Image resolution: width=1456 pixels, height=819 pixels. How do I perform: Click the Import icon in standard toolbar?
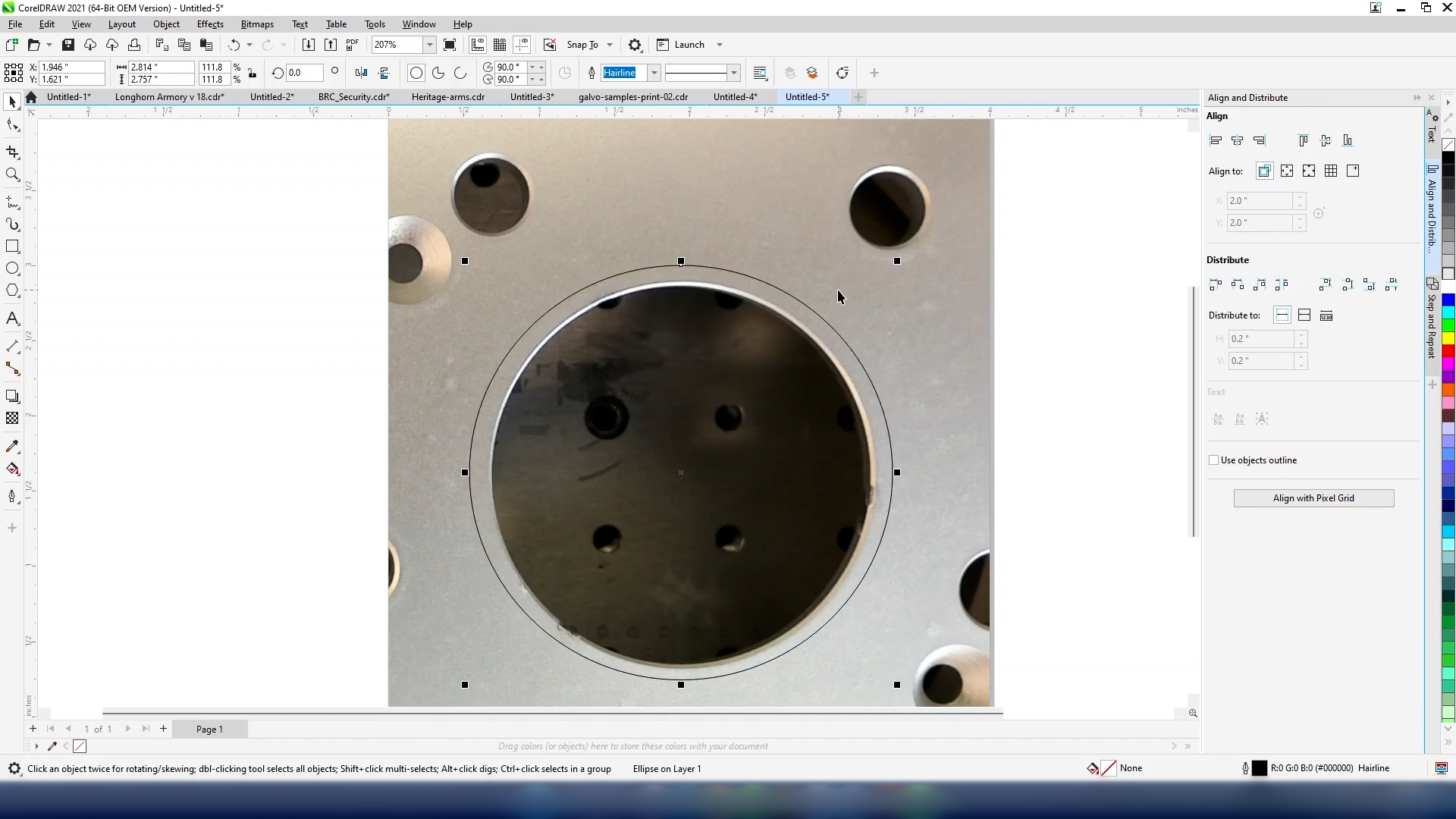tap(308, 45)
